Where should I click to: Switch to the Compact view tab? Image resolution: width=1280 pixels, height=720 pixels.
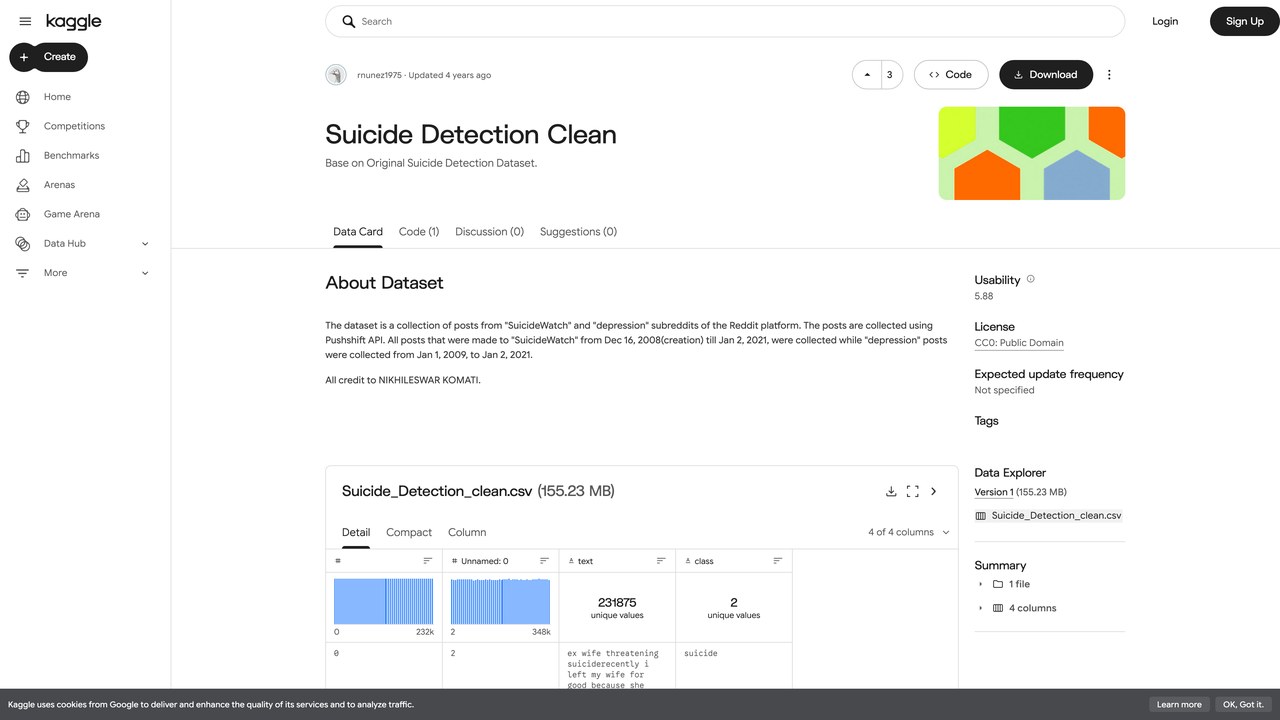pos(409,532)
